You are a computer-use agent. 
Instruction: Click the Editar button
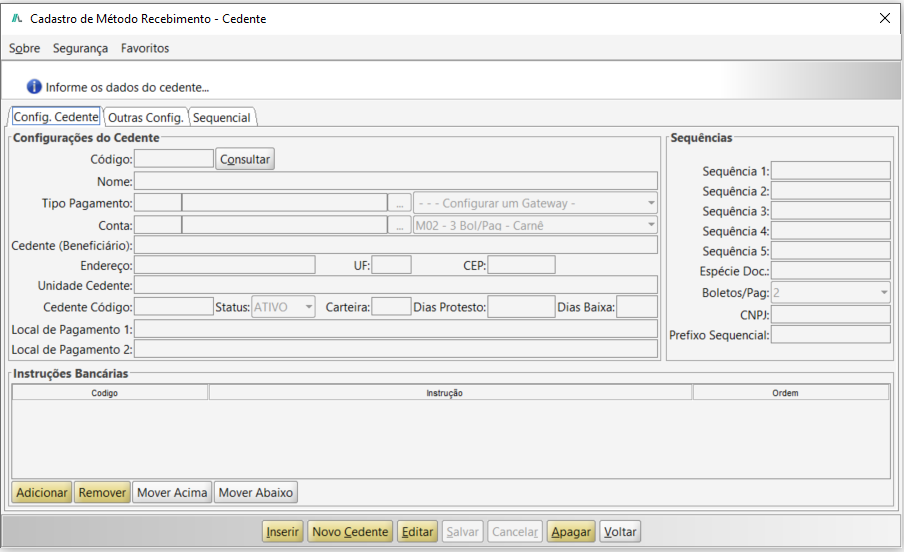tap(417, 531)
